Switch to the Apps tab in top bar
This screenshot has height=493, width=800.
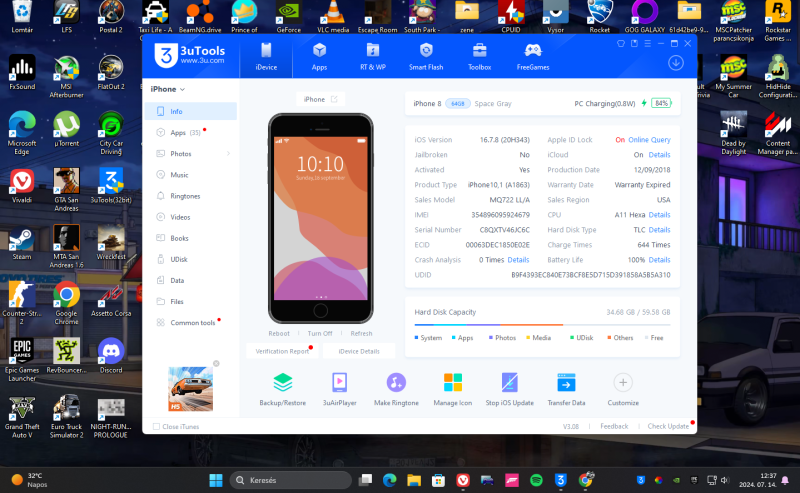(x=319, y=57)
